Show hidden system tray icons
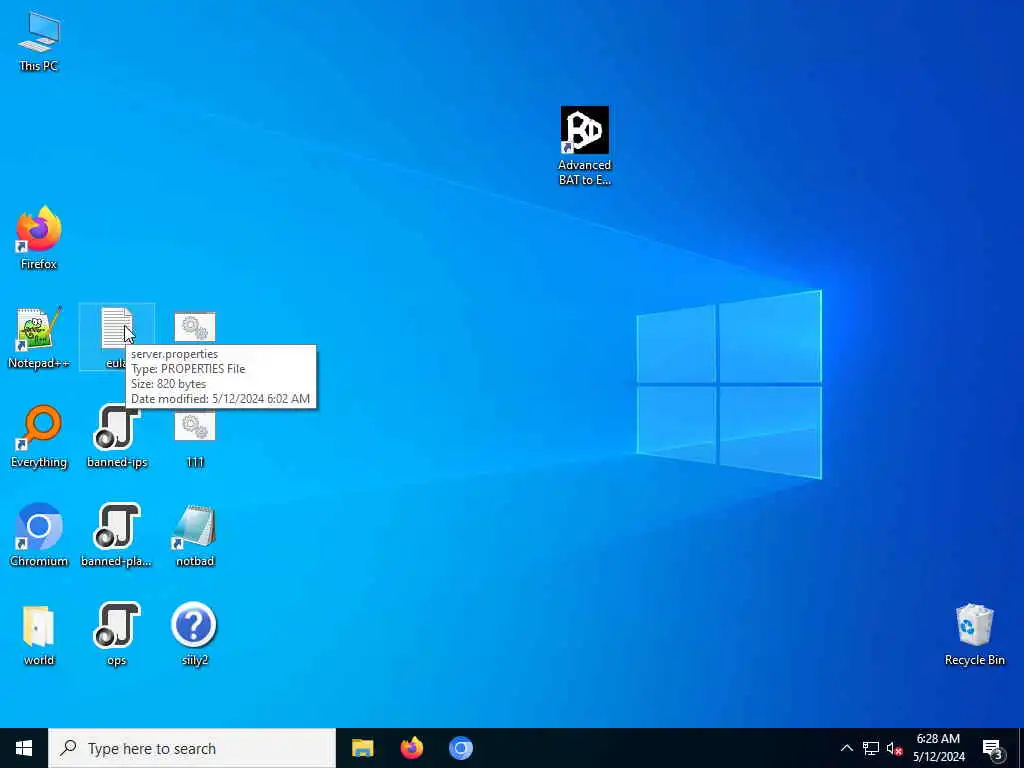 [x=846, y=748]
